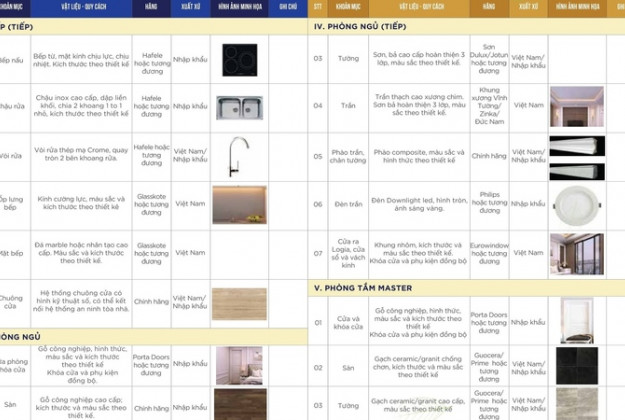Select 'Sơn, bả cao cấp hoàn thiện 3 lớp' cell

pos(419,59)
